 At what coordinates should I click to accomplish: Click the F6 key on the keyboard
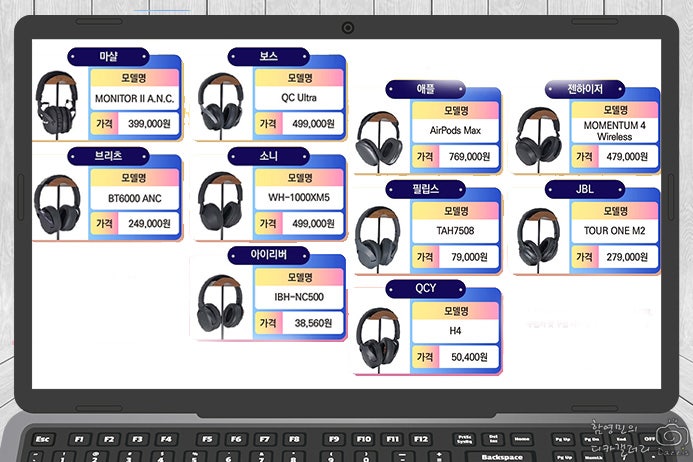coord(236,439)
